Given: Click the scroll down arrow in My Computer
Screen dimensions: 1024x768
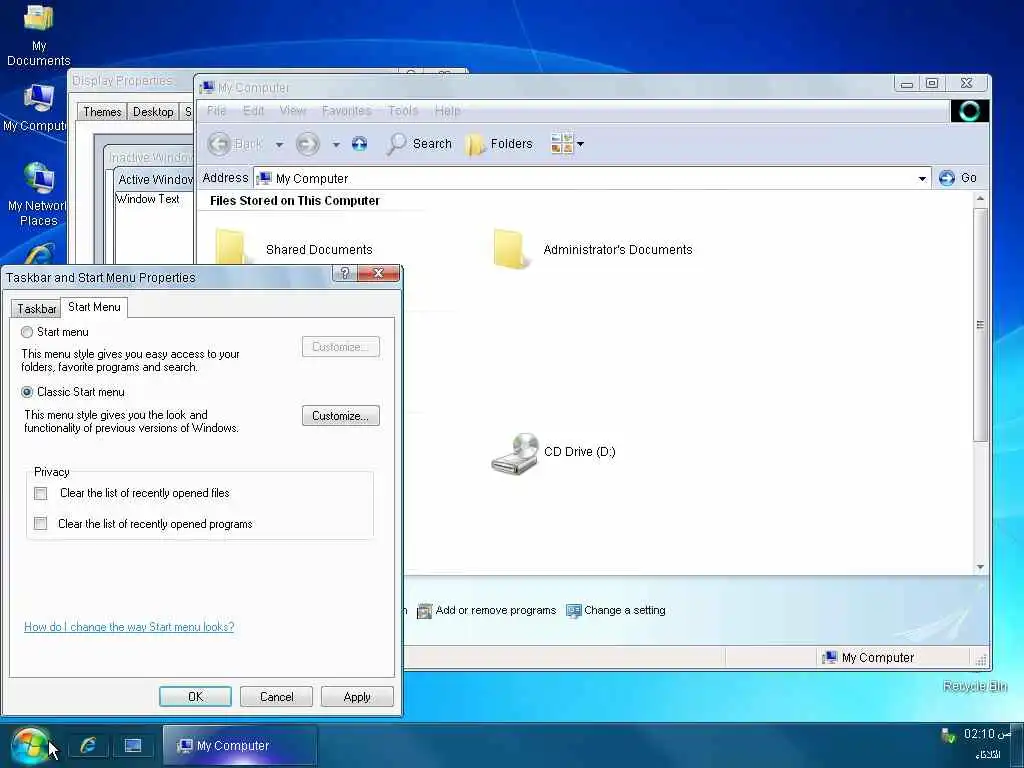Looking at the screenshot, I should [980, 567].
